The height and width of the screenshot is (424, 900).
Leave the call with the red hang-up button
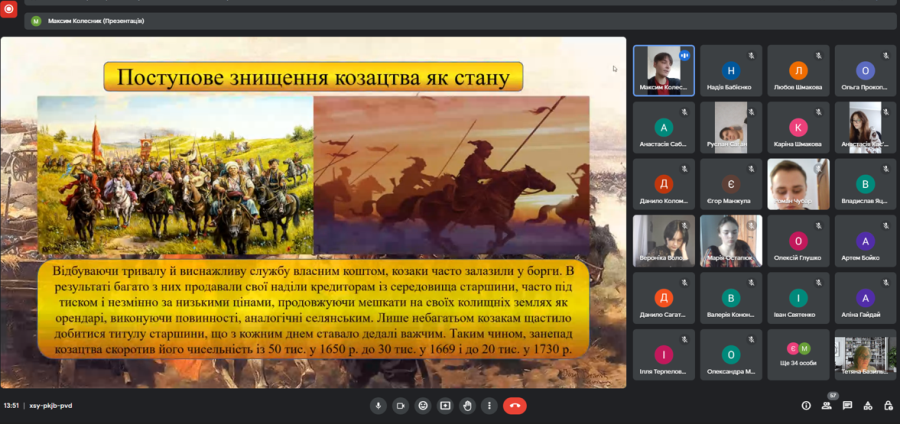pos(515,406)
